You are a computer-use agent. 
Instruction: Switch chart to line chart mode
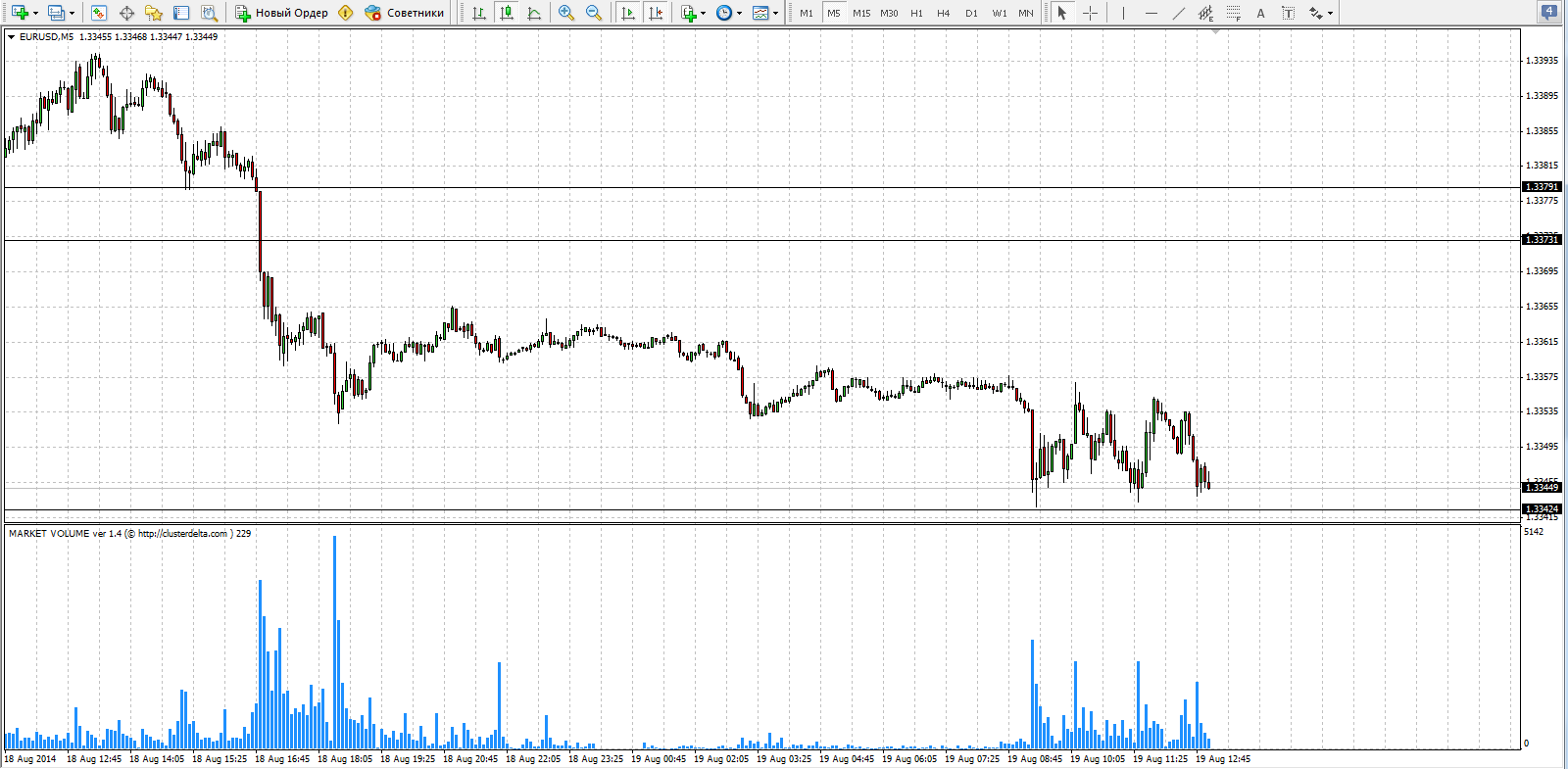[x=534, y=13]
